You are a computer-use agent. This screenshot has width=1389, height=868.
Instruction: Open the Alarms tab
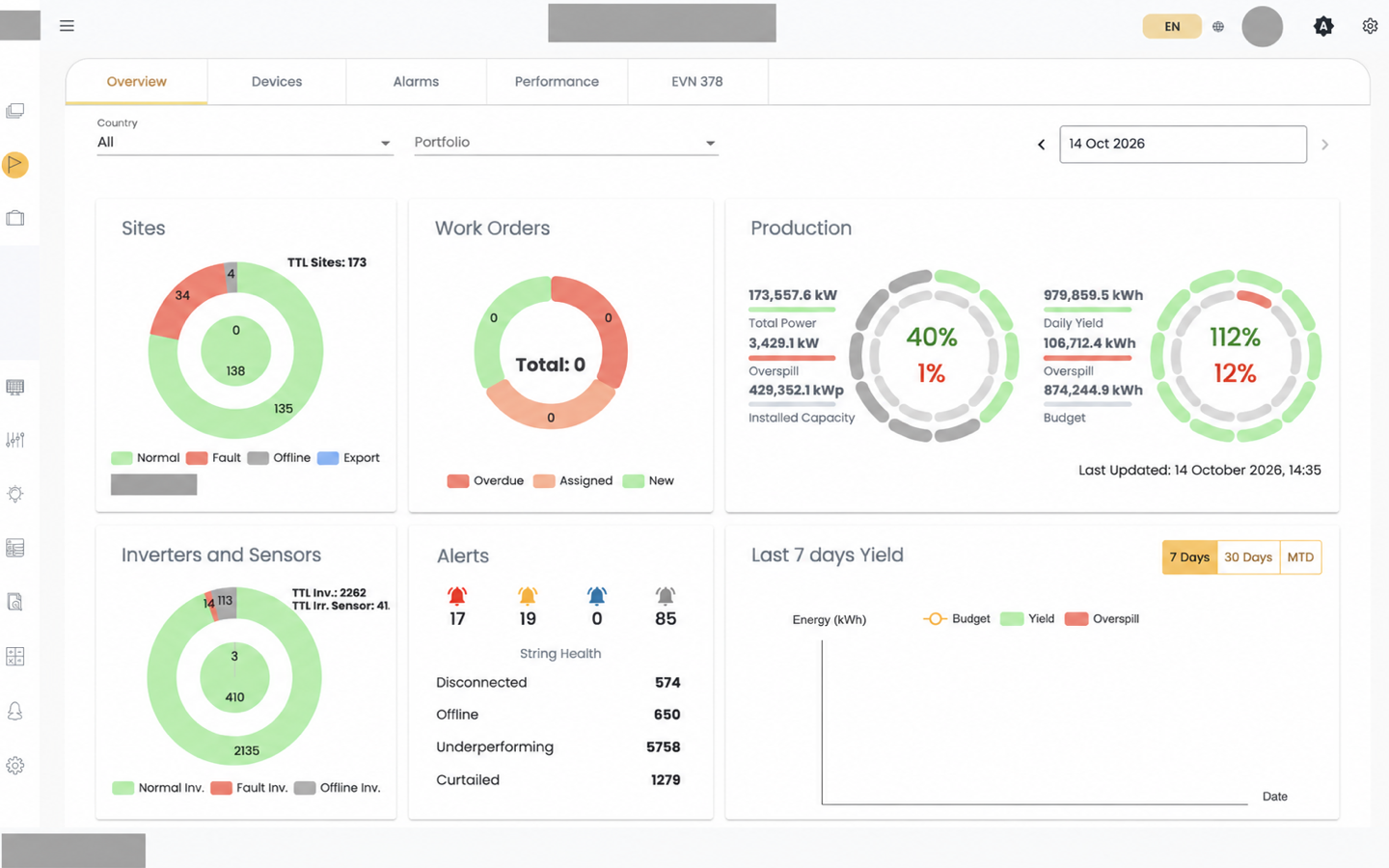416,82
